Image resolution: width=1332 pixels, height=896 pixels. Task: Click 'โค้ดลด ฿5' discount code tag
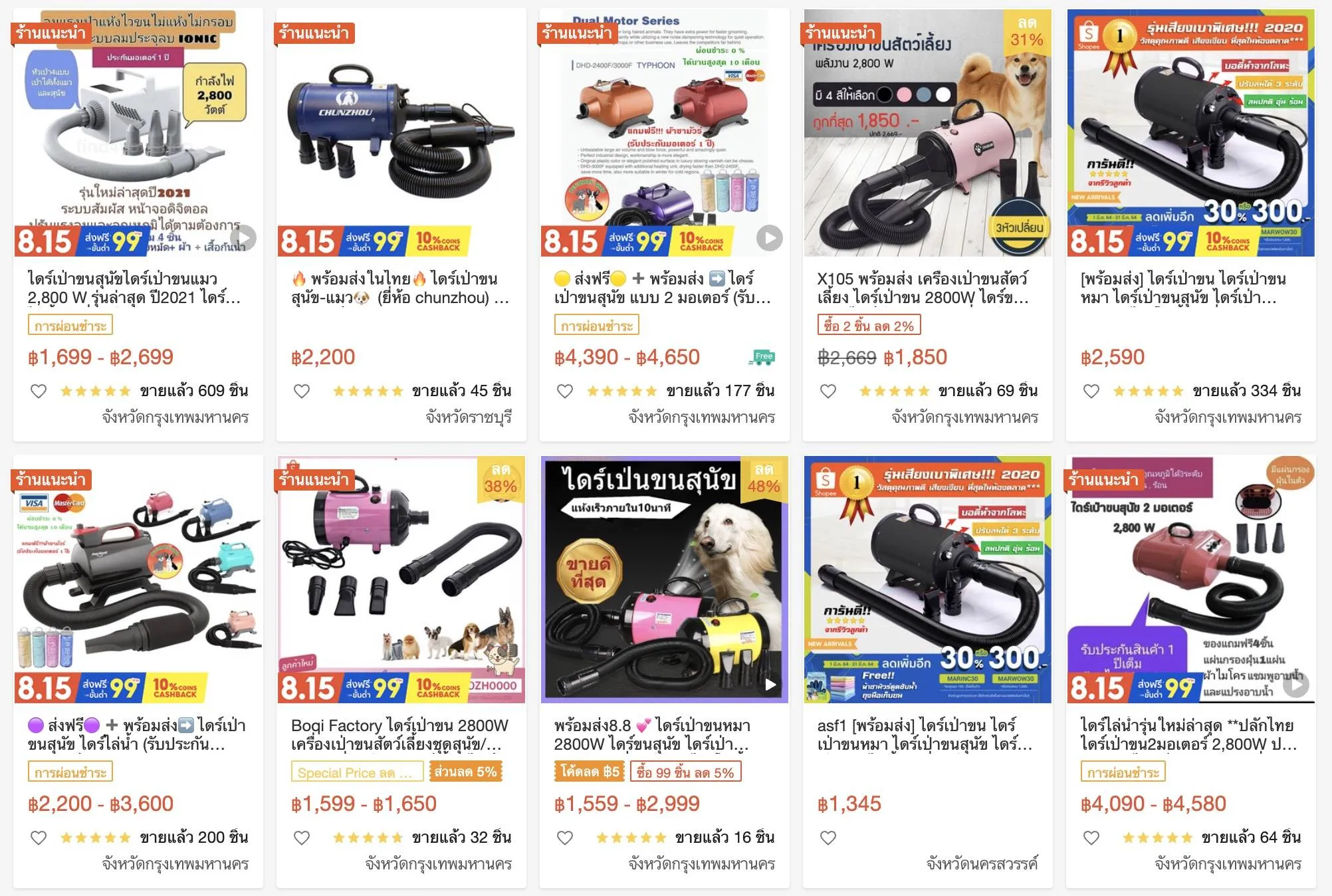point(590,772)
